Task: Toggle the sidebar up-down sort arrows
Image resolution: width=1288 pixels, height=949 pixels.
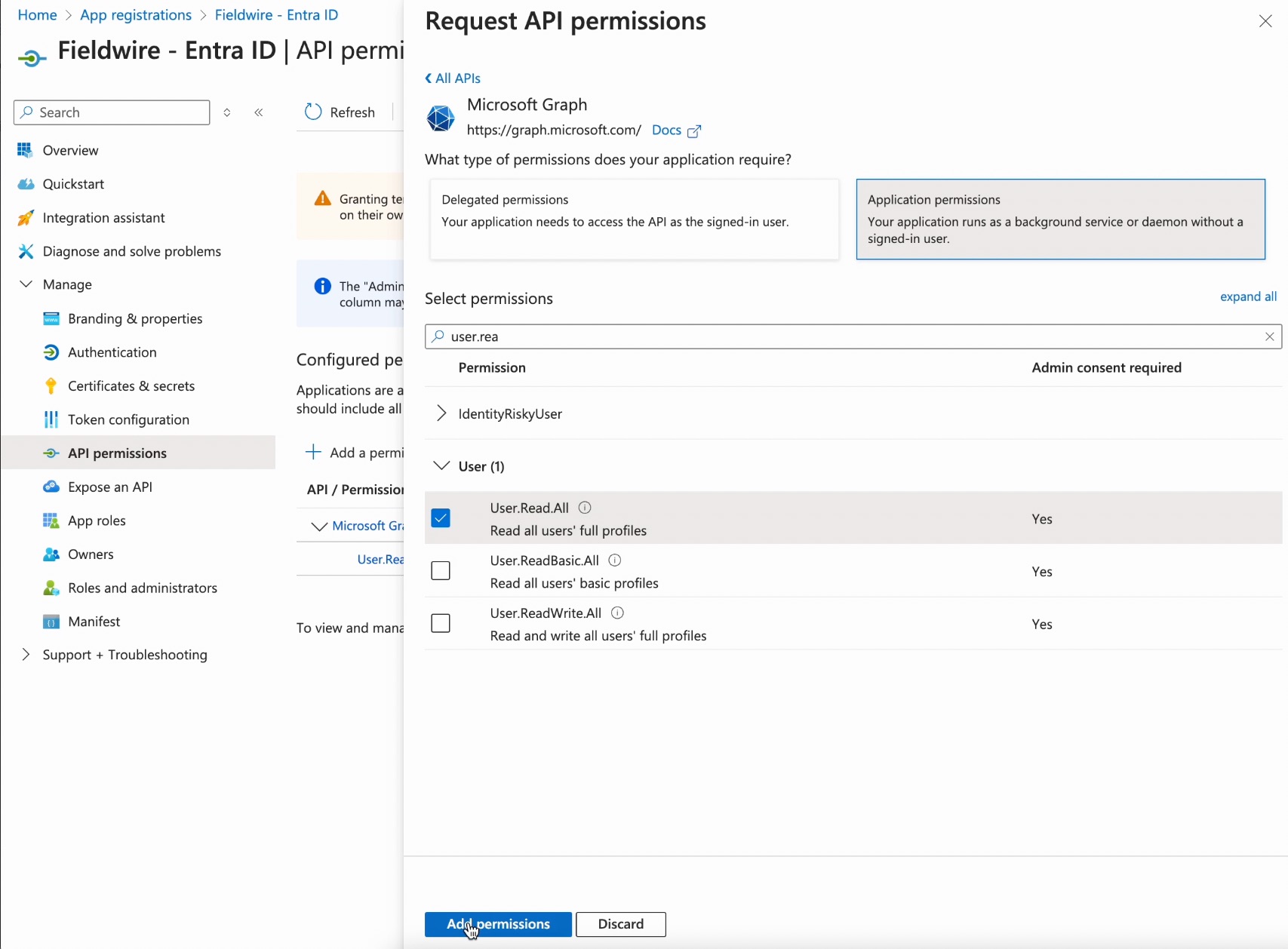Action: coord(227,112)
